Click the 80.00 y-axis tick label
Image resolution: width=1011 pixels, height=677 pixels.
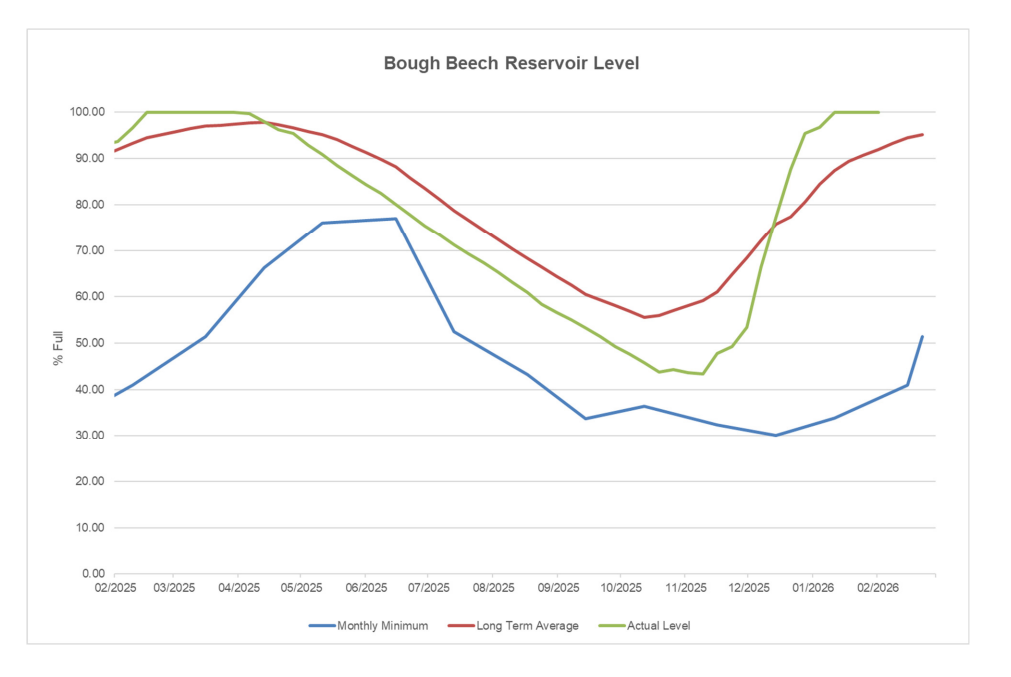click(x=90, y=204)
